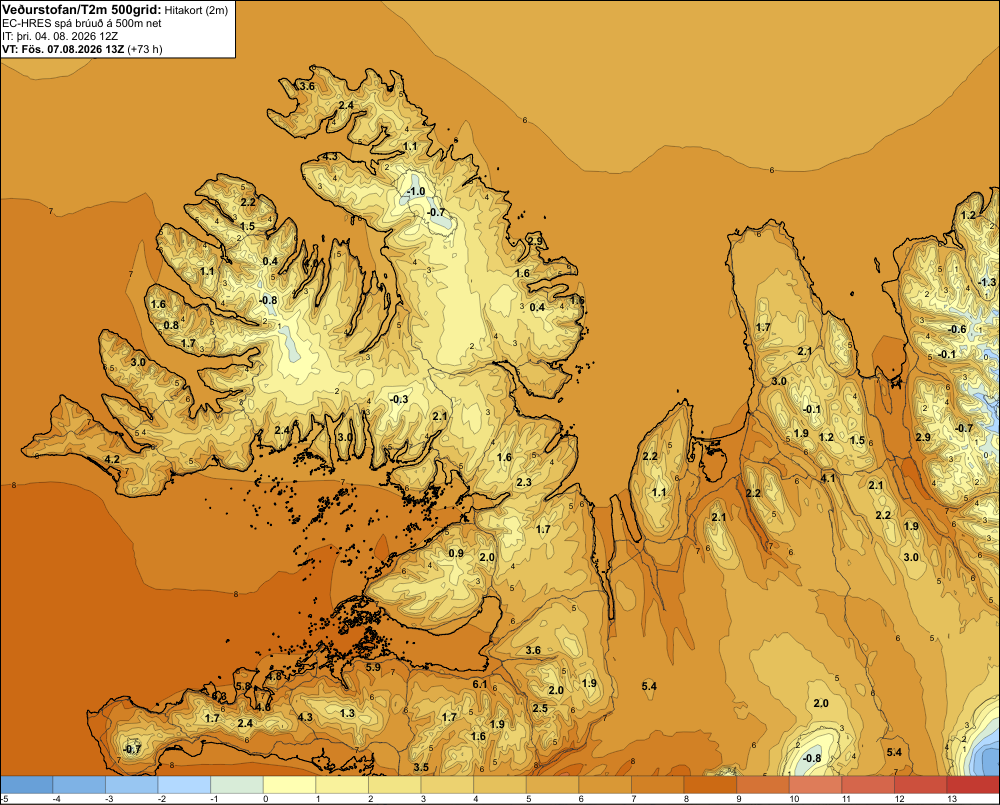Click the Veðurstofan/T2m 500grid title text
This screenshot has width=1000, height=805.
point(81,10)
